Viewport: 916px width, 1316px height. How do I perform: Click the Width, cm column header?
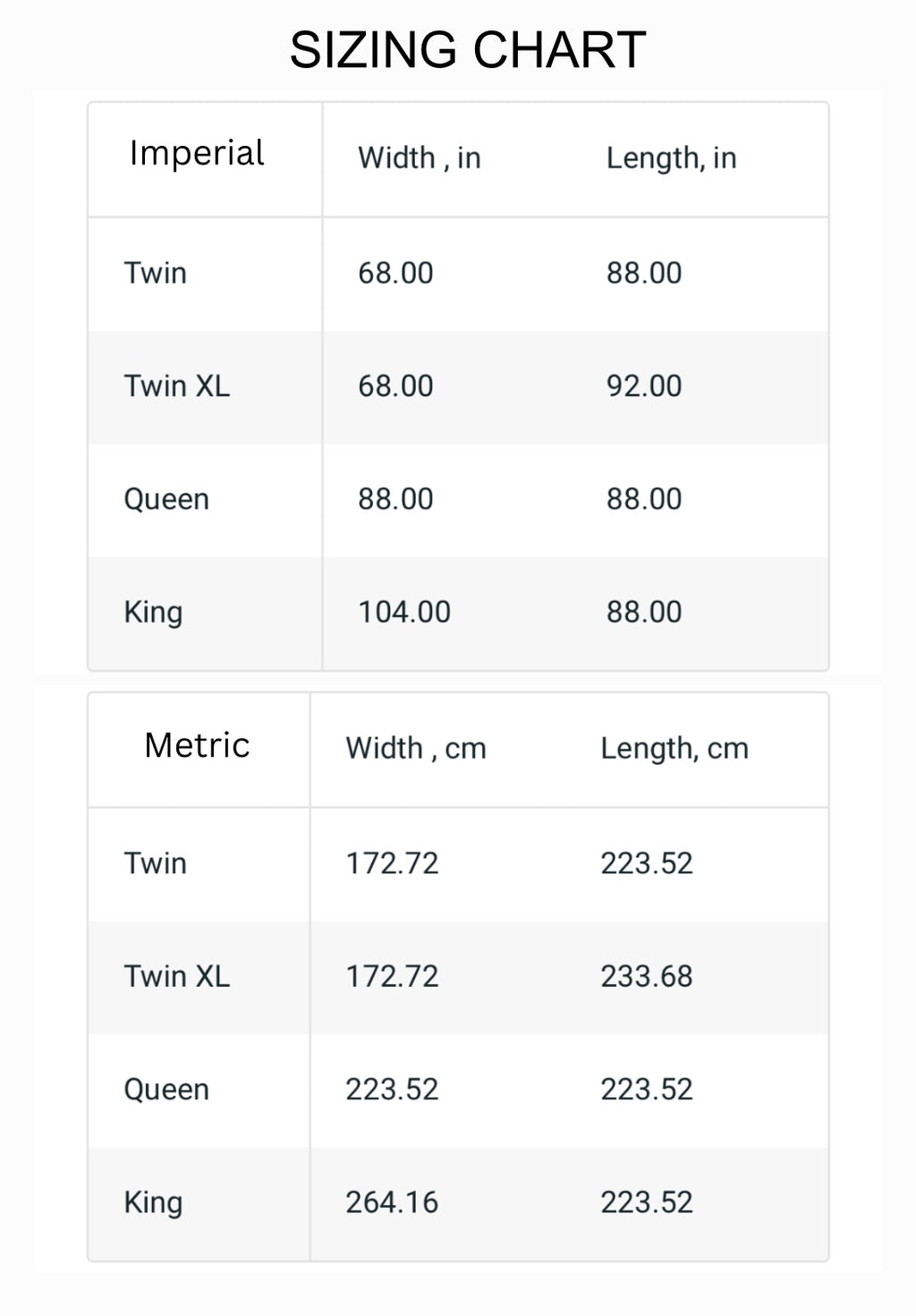(416, 749)
